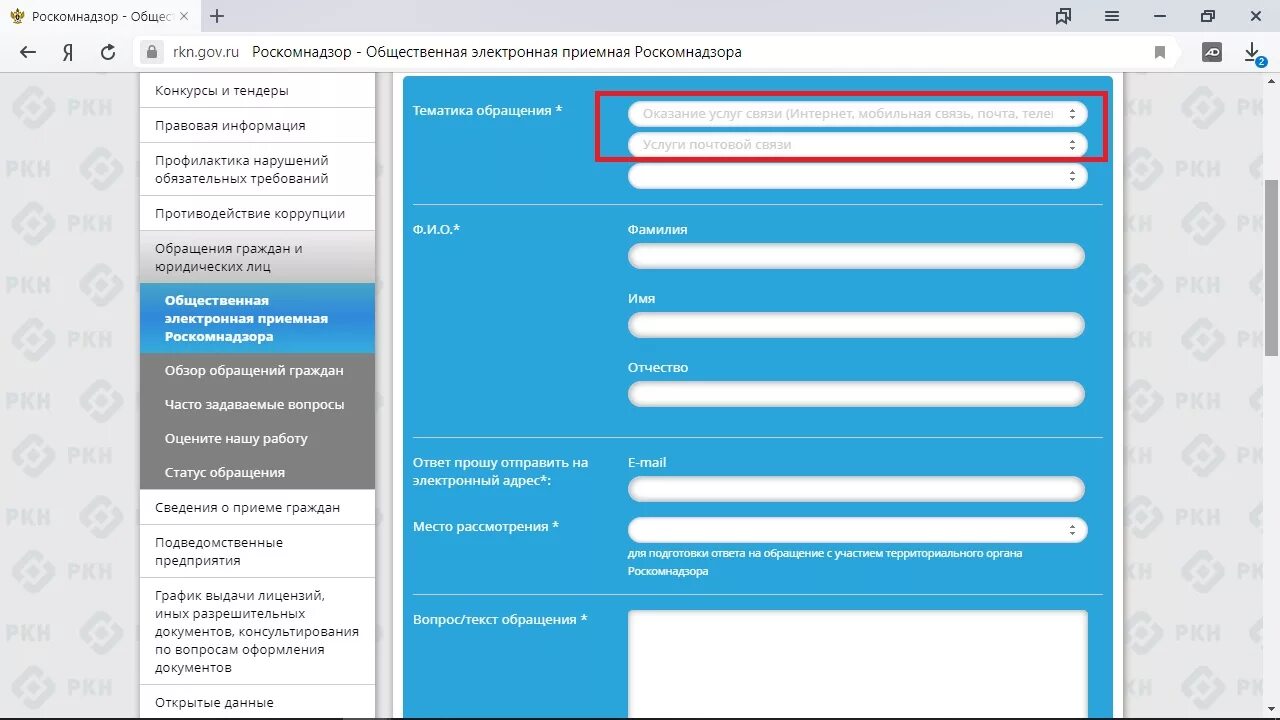
Task: Click the Отчество input field
Action: 856,394
